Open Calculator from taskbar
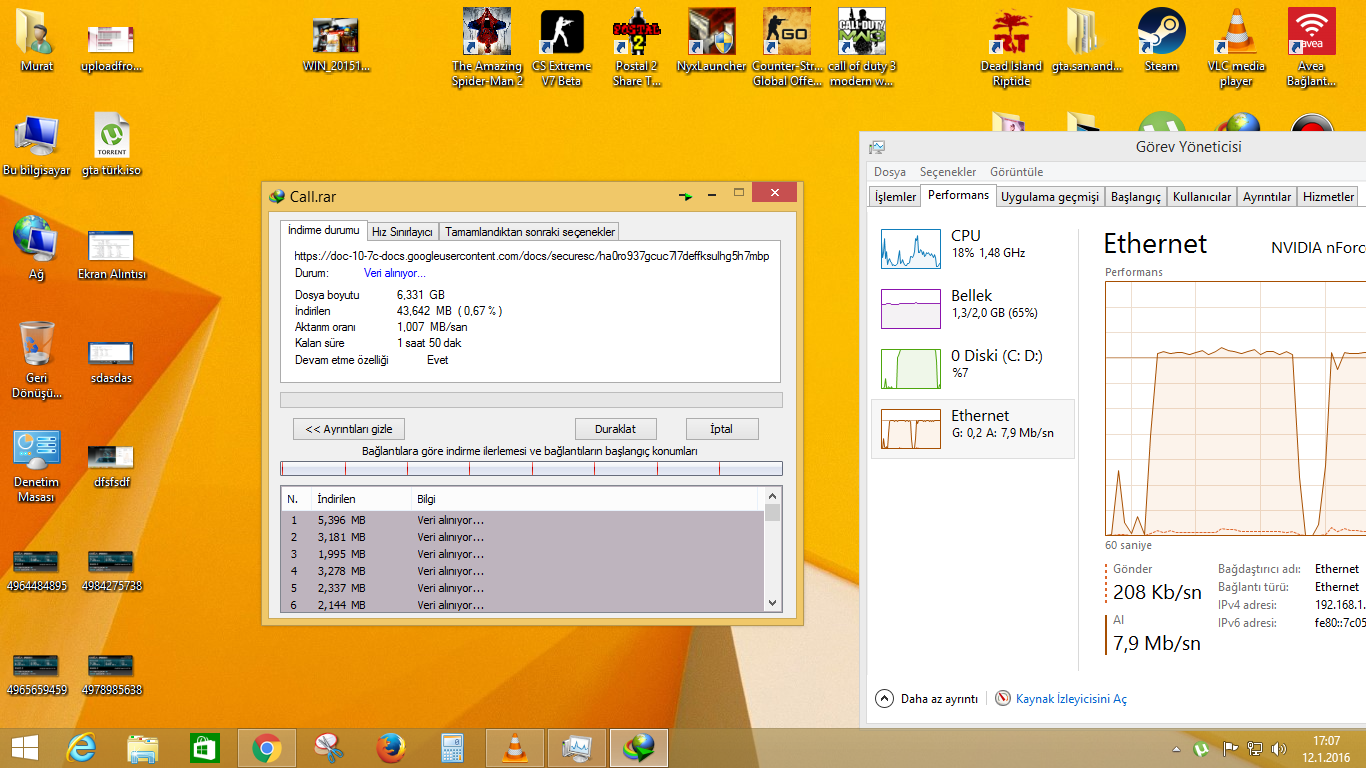The image size is (1366, 768). pos(453,748)
